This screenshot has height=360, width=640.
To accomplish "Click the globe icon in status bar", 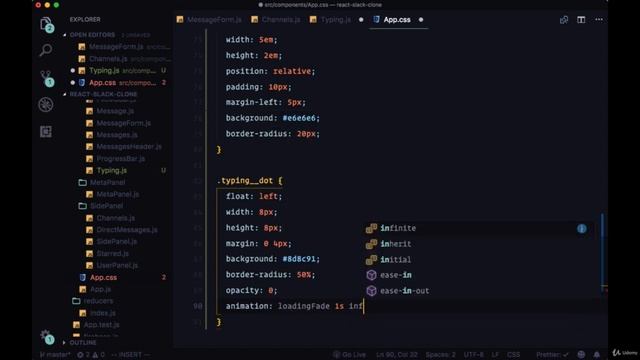I will (581, 354).
